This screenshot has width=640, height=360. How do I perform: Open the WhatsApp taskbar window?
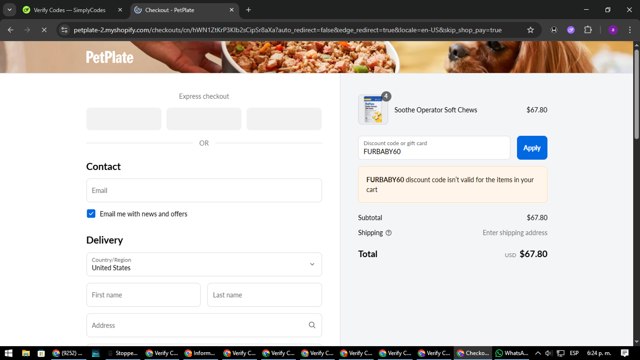point(511,353)
